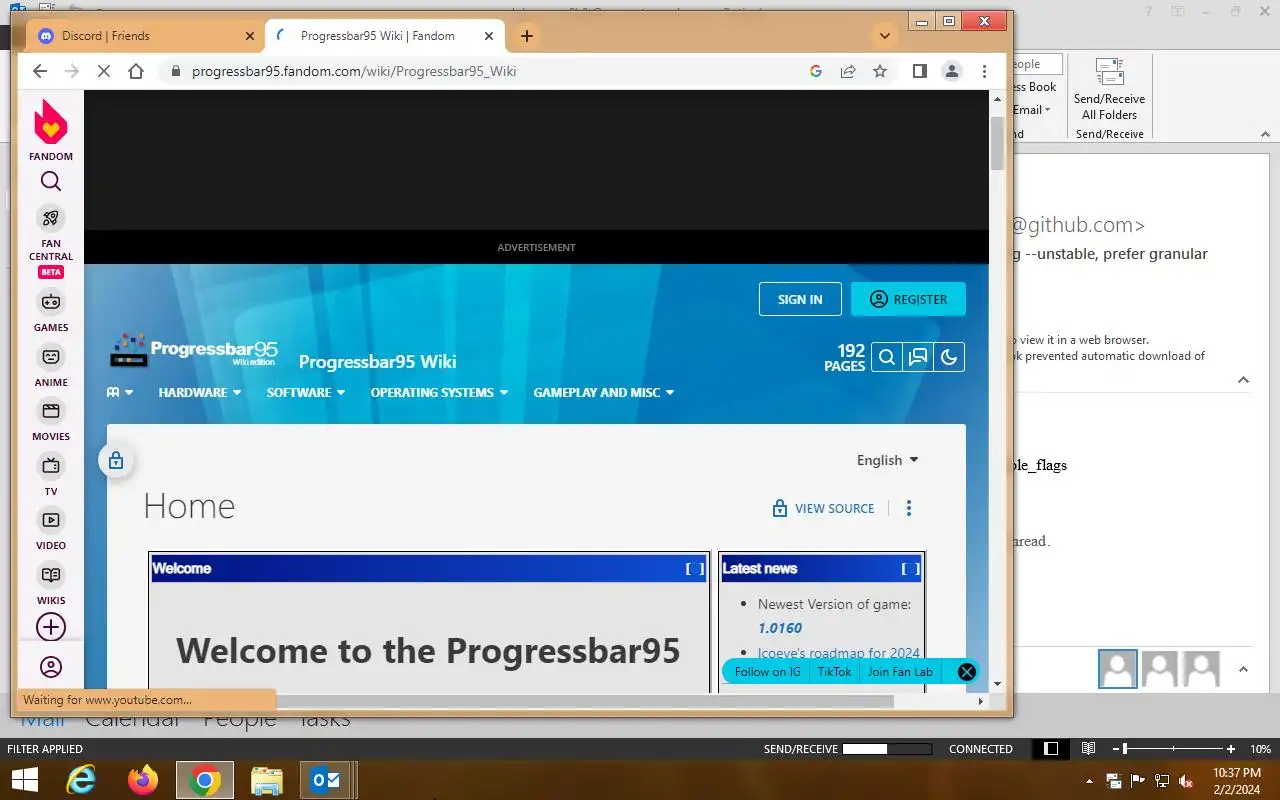1280x800 pixels.
Task: Click VIEW SOURCE link
Action: coord(823,508)
